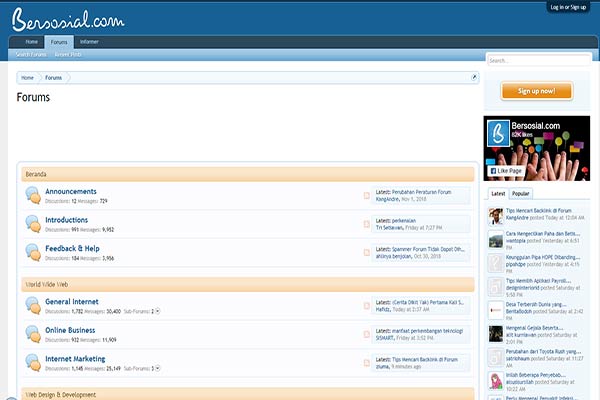Open latest post manfaat perkembangan teknologi
This screenshot has height=400, width=600.
click(427, 331)
